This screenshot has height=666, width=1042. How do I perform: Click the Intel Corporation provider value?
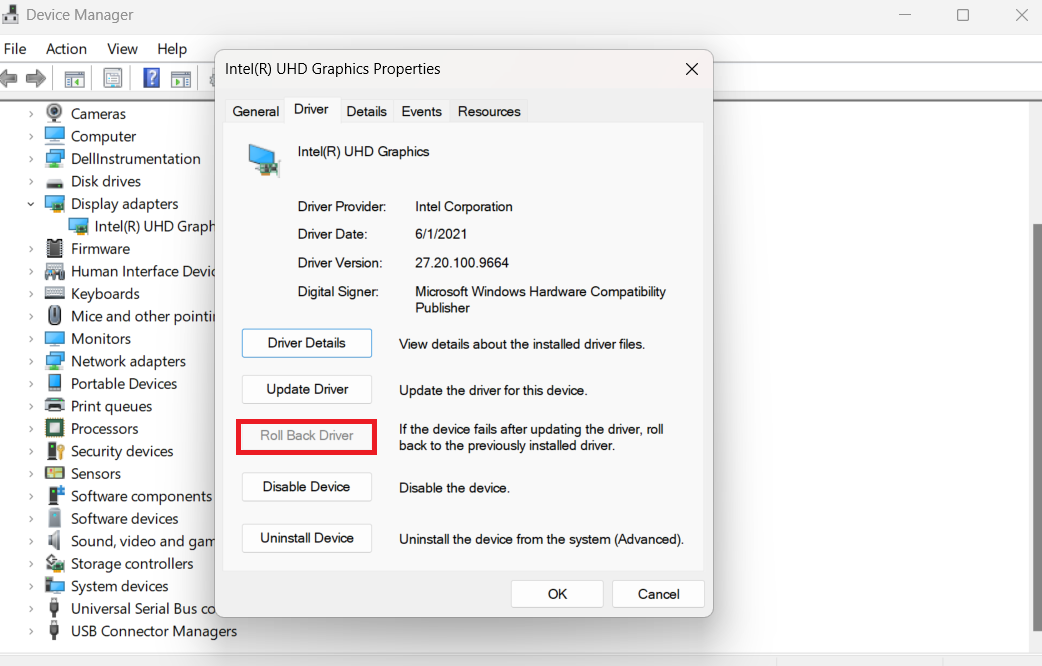pyautogui.click(x=464, y=207)
